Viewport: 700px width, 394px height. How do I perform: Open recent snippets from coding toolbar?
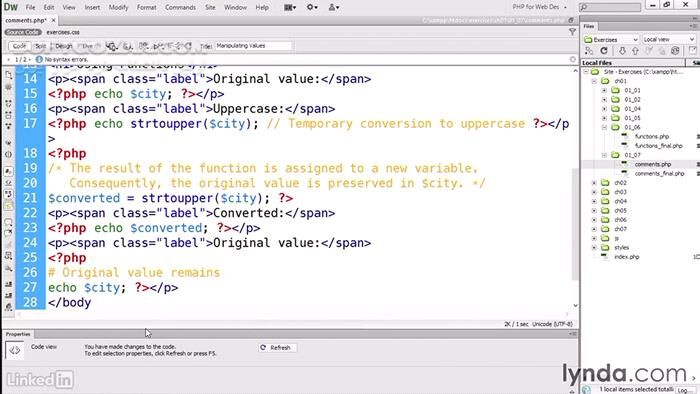point(8,256)
